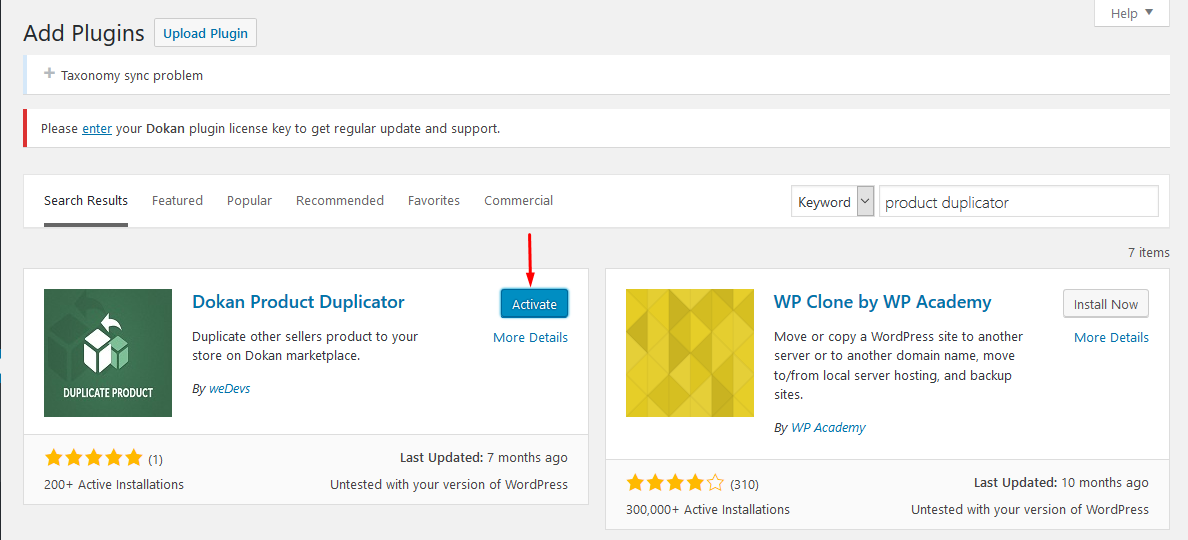Select the Search Results tab

pos(86,201)
